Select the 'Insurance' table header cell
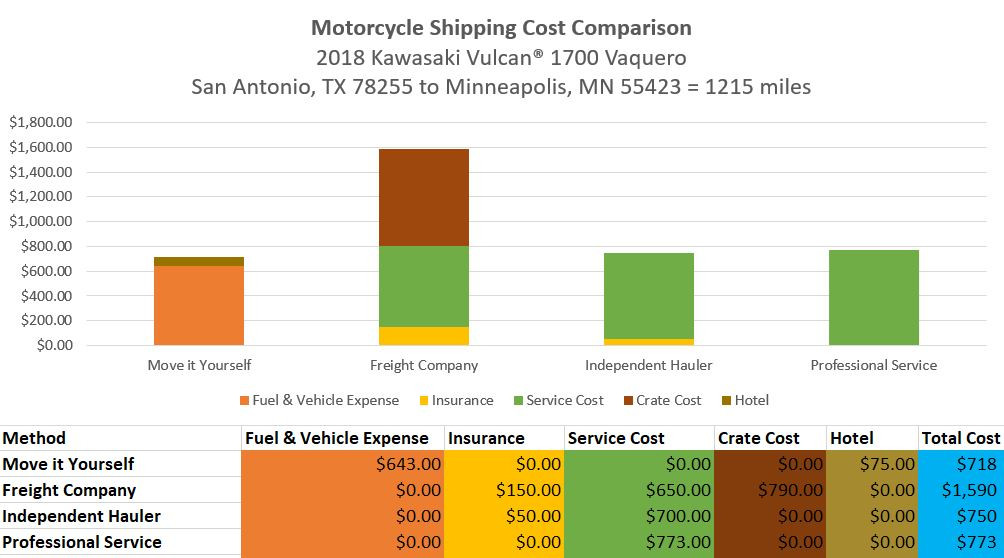 (x=504, y=438)
